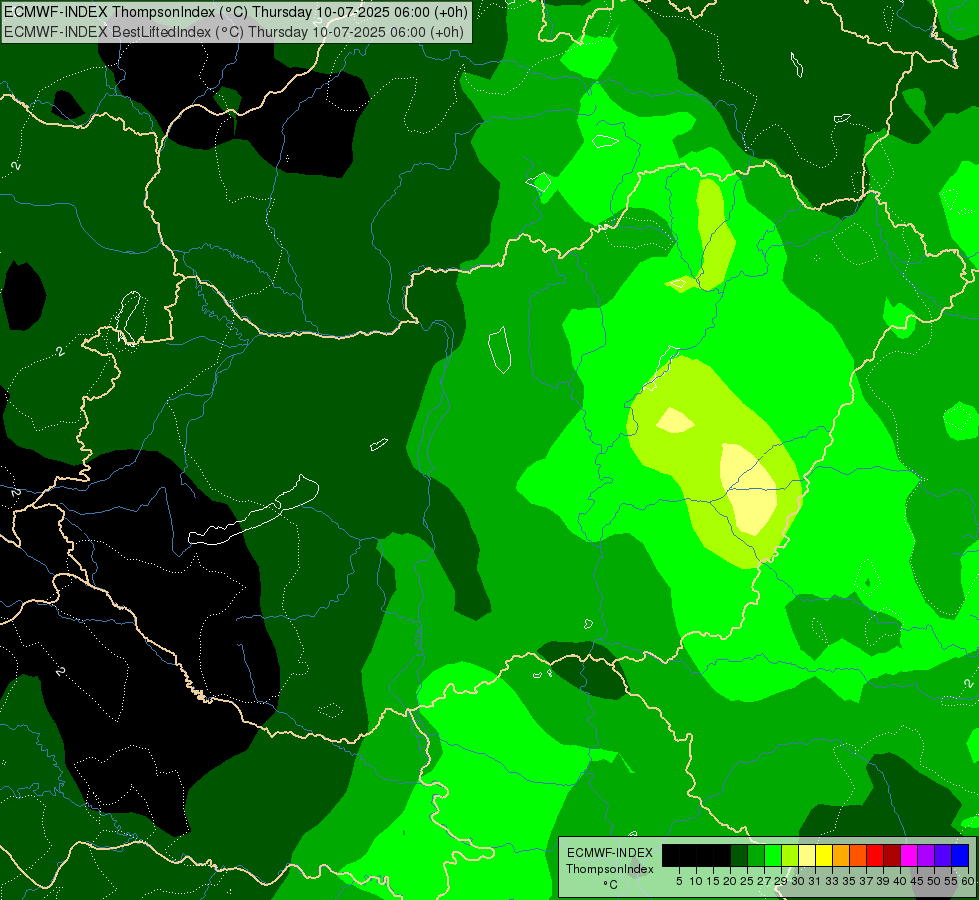
Task: Click 'ThompsonIndex' label in the legend box
Action: pyautogui.click(x=610, y=869)
